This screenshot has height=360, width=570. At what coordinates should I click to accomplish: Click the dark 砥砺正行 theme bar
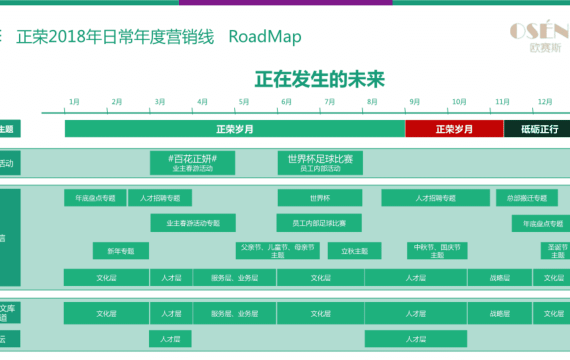(x=537, y=129)
